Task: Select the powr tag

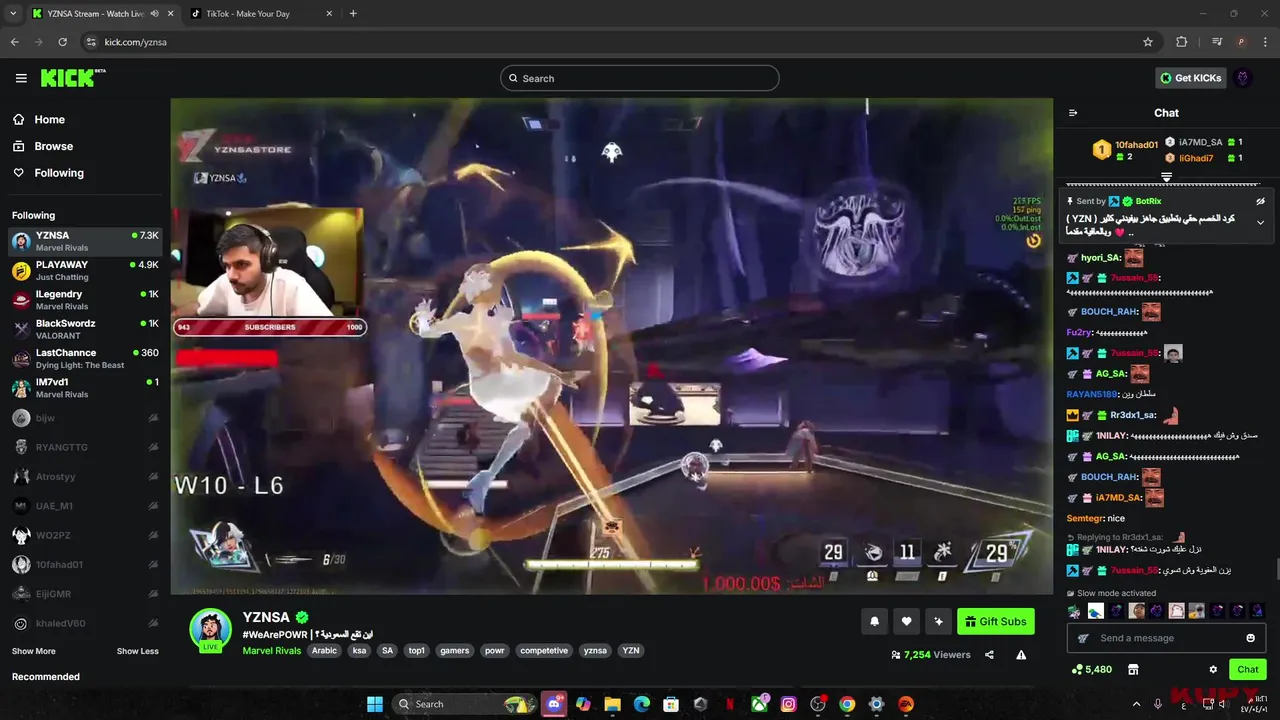Action: tap(494, 650)
